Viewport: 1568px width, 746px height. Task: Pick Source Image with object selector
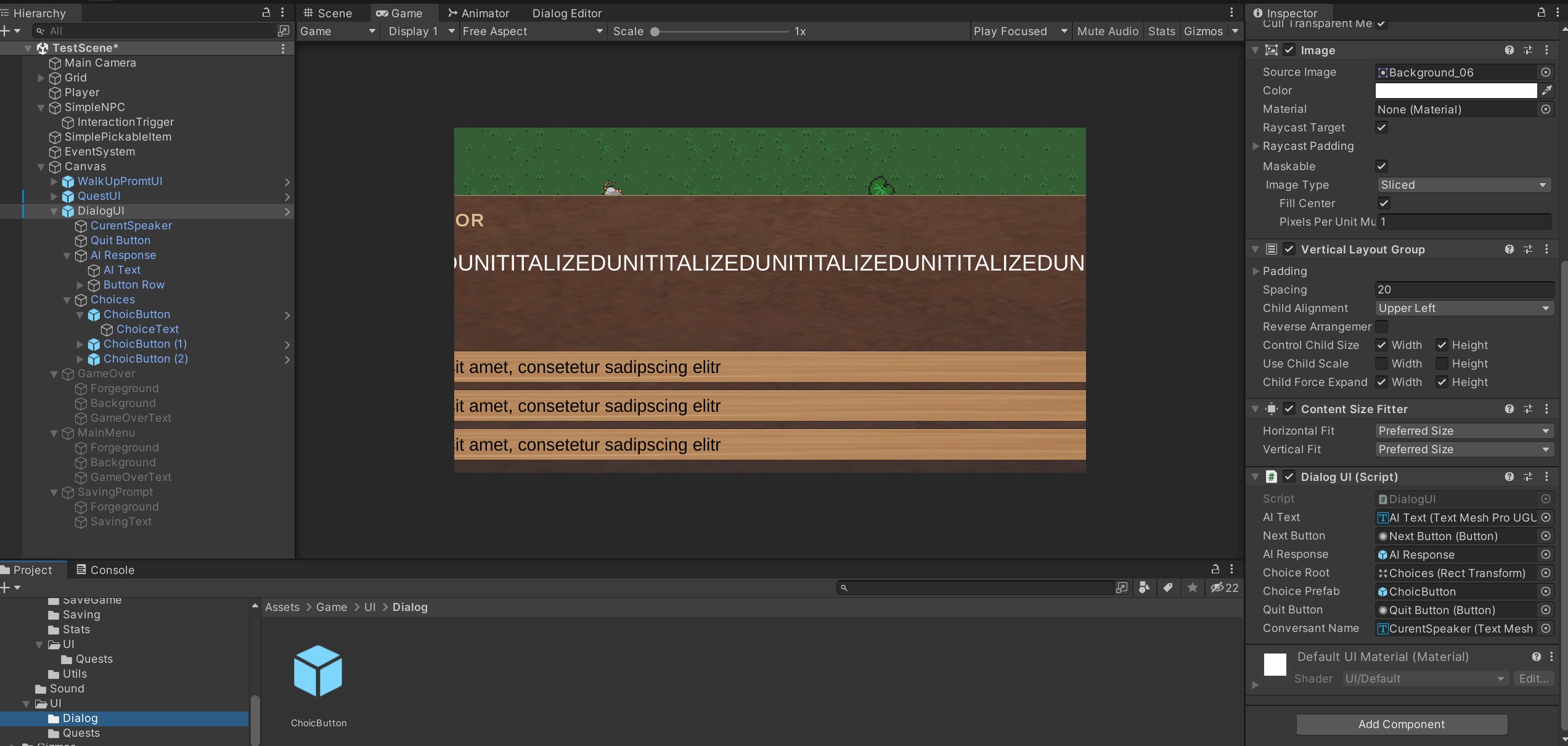click(1546, 72)
